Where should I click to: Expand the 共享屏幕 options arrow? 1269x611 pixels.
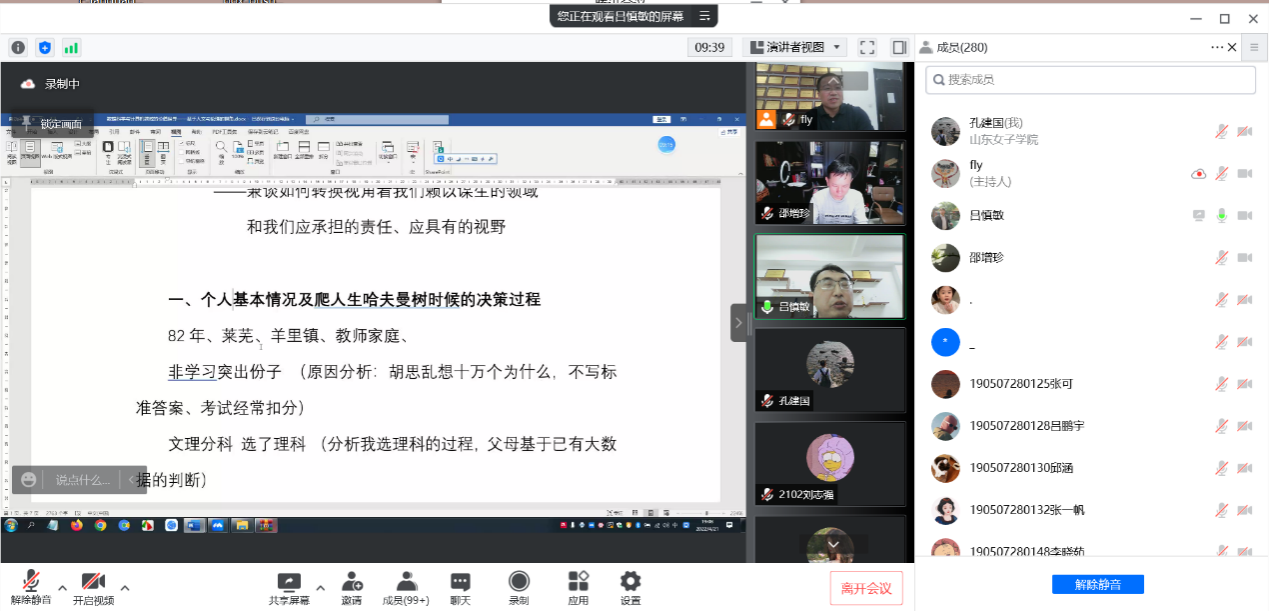(x=320, y=587)
